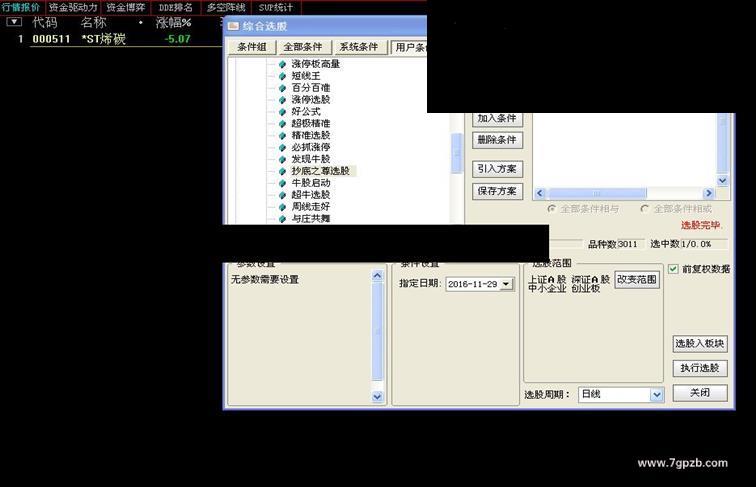Click the icon beside 百分百准
756x487 pixels.
click(x=283, y=88)
